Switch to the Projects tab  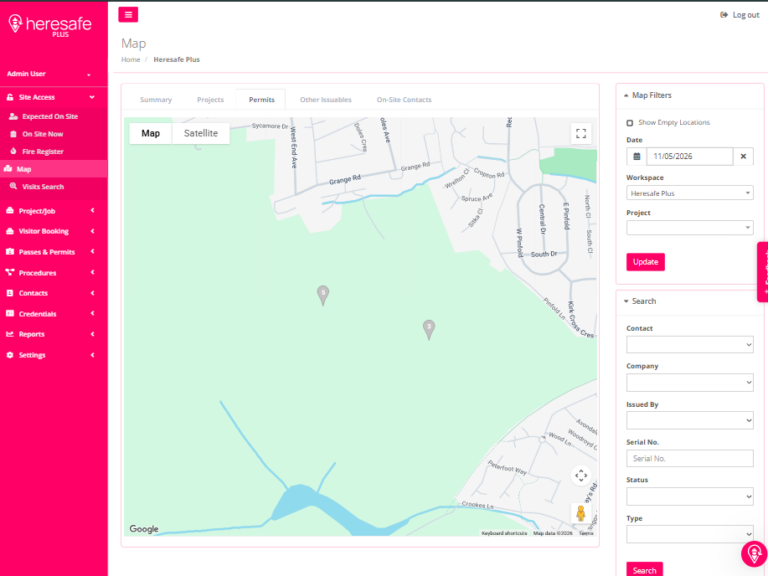click(x=210, y=99)
